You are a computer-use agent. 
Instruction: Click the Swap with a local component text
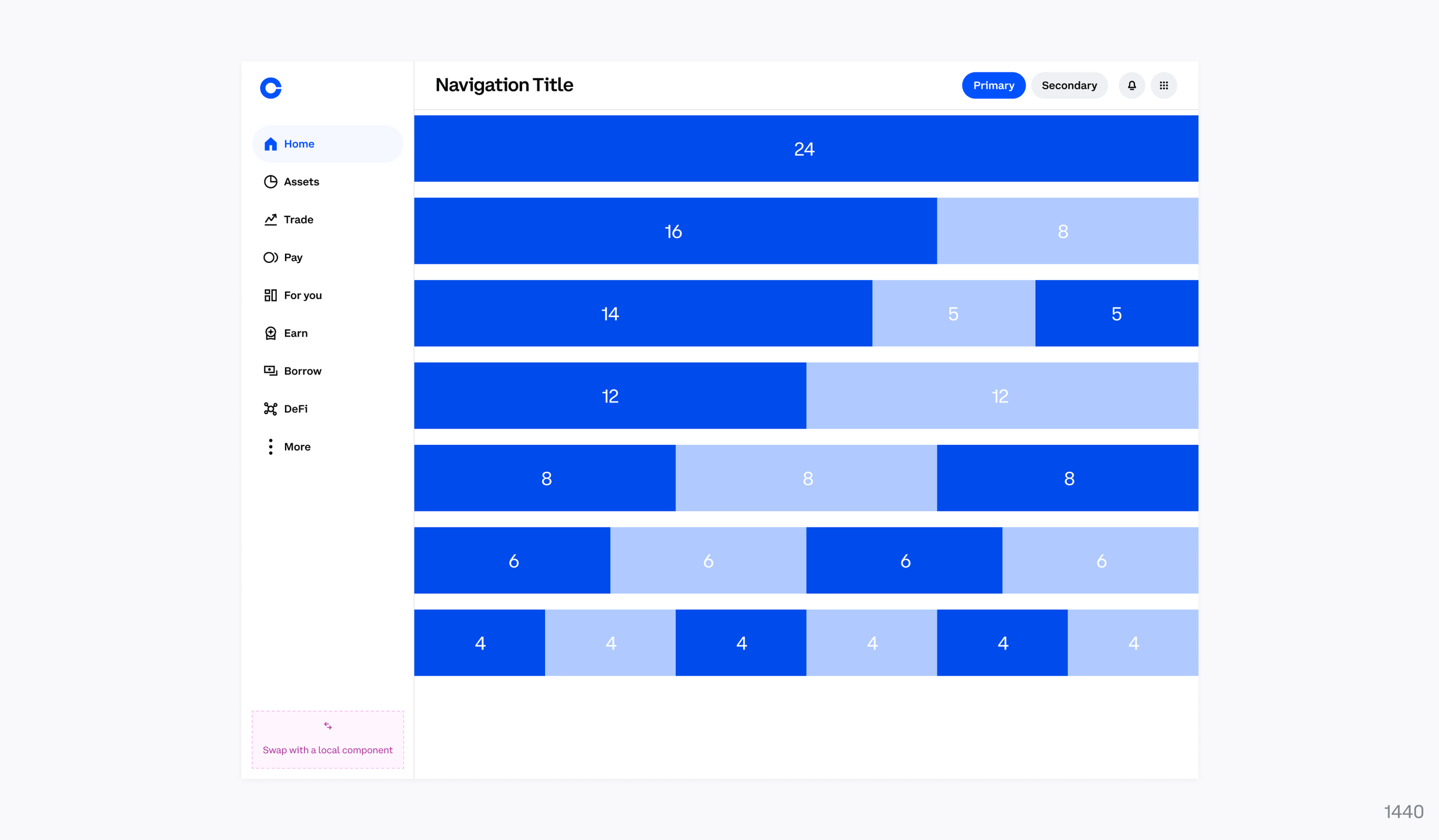coord(328,750)
